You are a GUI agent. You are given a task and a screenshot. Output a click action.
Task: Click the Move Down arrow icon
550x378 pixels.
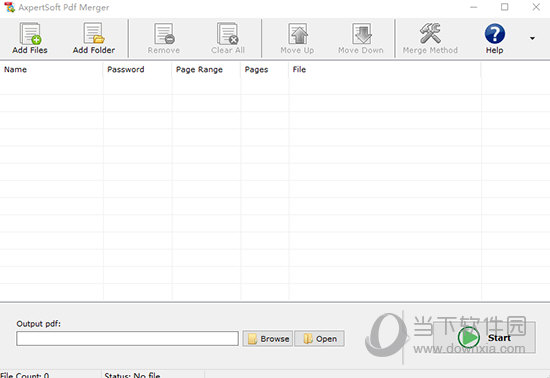[361, 38]
